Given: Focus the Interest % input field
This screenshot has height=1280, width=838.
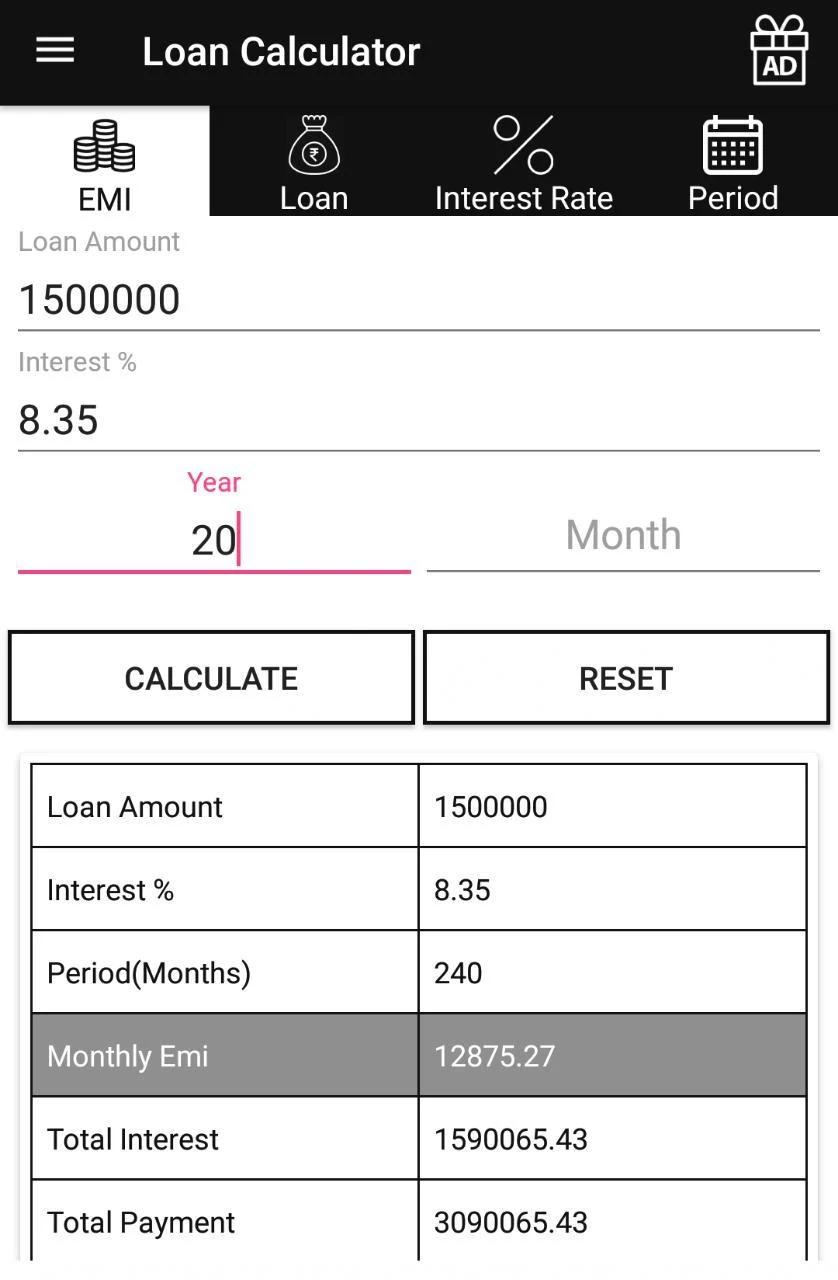Looking at the screenshot, I should pos(418,420).
